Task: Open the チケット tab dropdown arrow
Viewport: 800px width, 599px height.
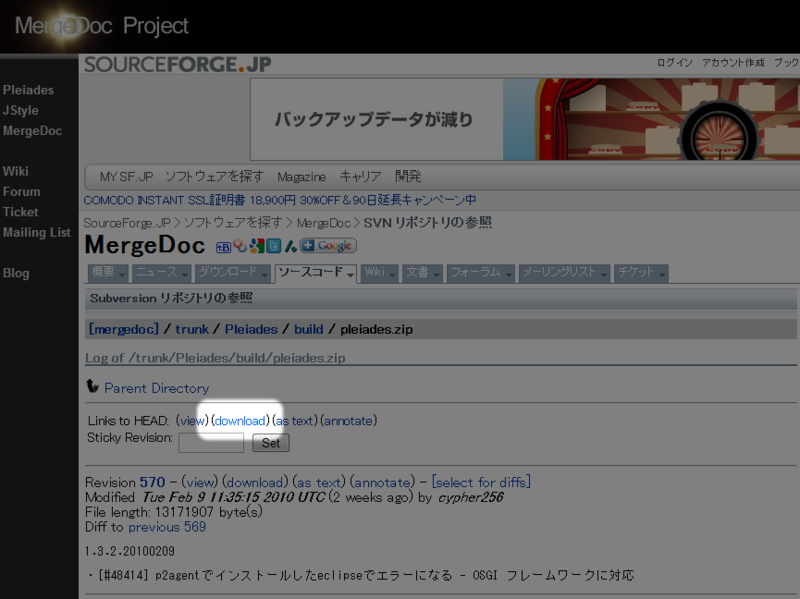Action: tap(662, 276)
